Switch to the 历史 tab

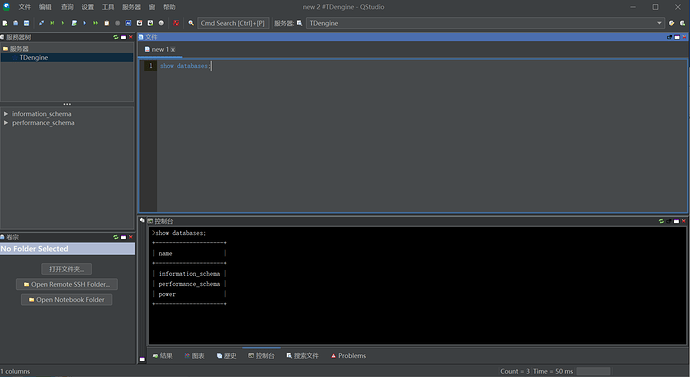coord(227,355)
